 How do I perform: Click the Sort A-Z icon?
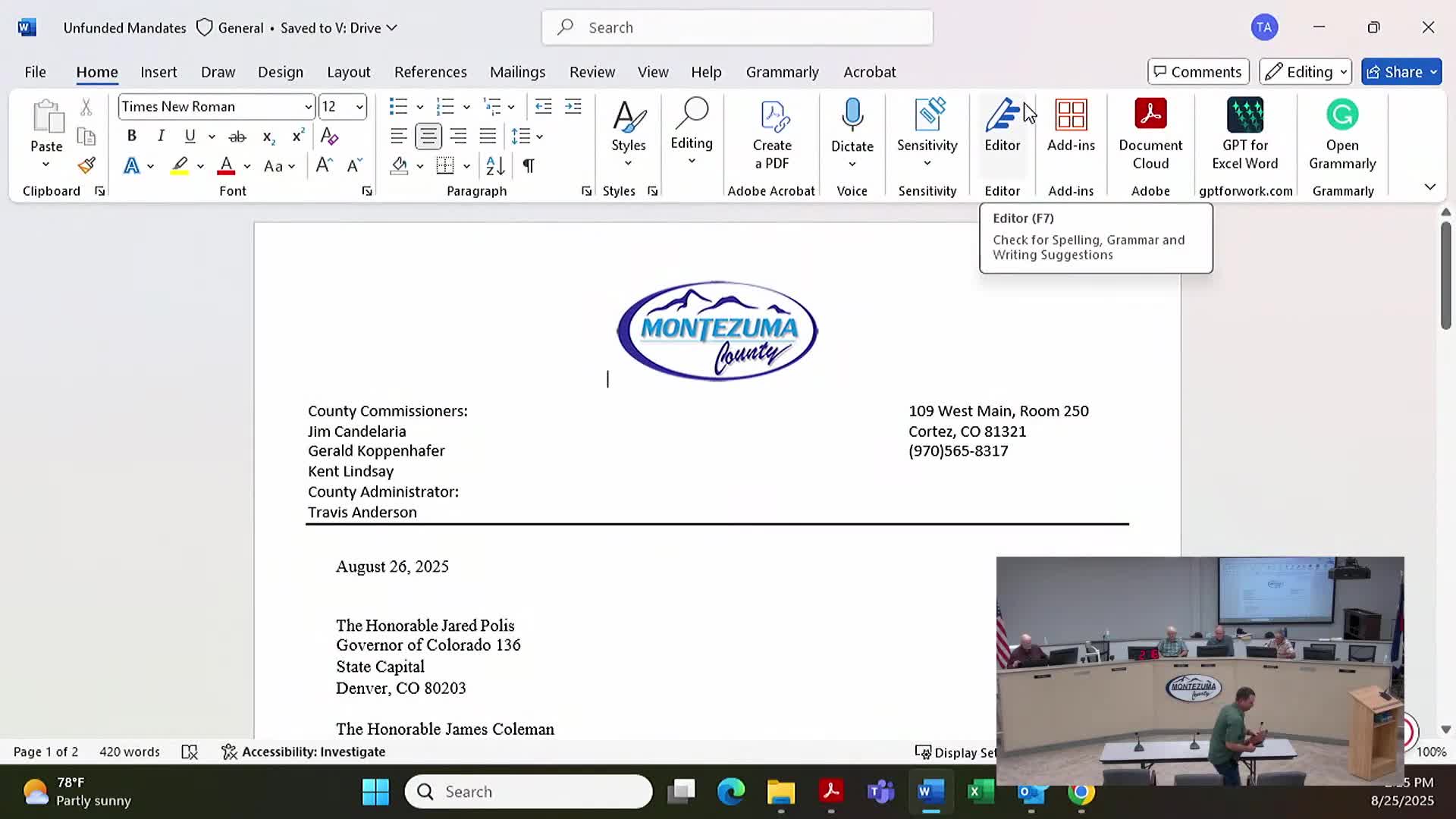[495, 165]
